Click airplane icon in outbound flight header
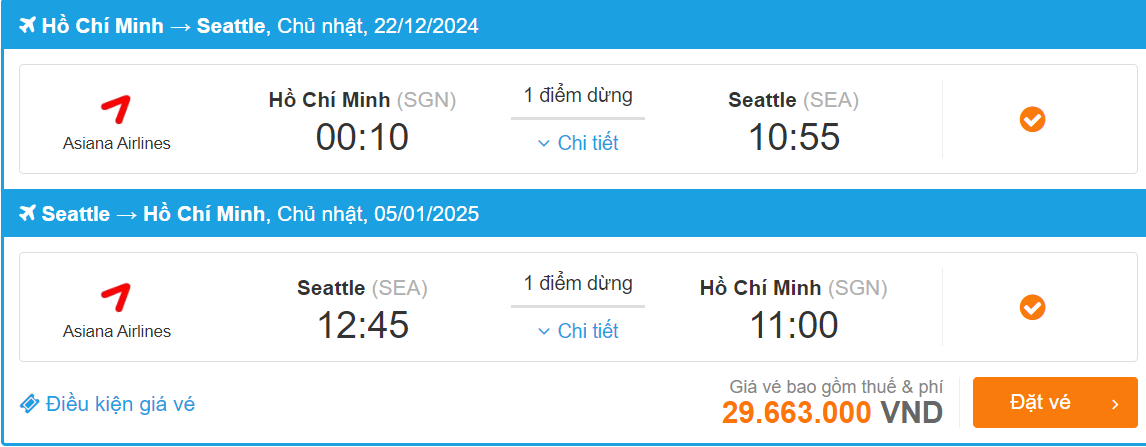This screenshot has width=1146, height=447. pyautogui.click(x=27, y=26)
